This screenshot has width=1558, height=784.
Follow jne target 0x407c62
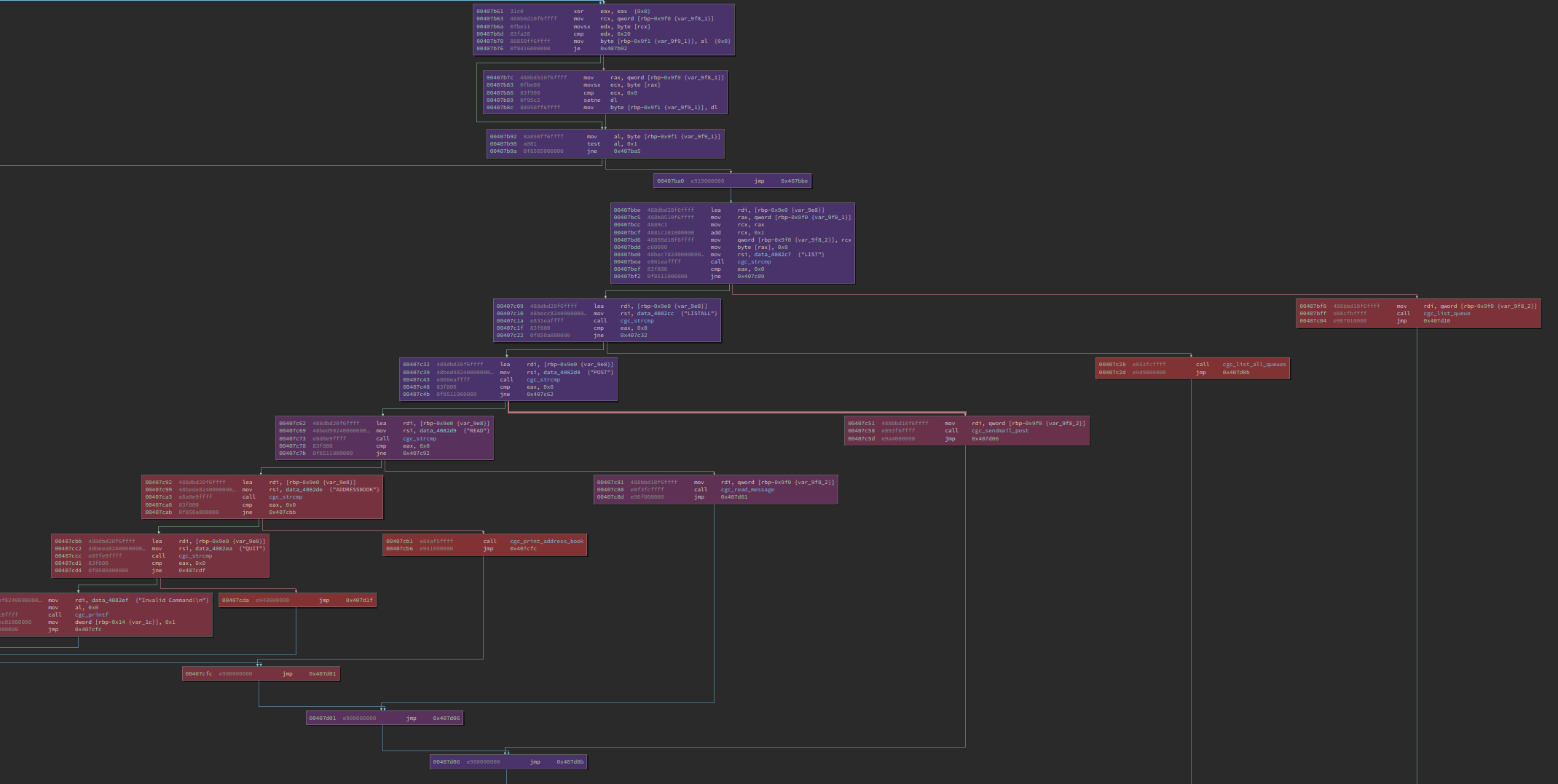point(540,395)
